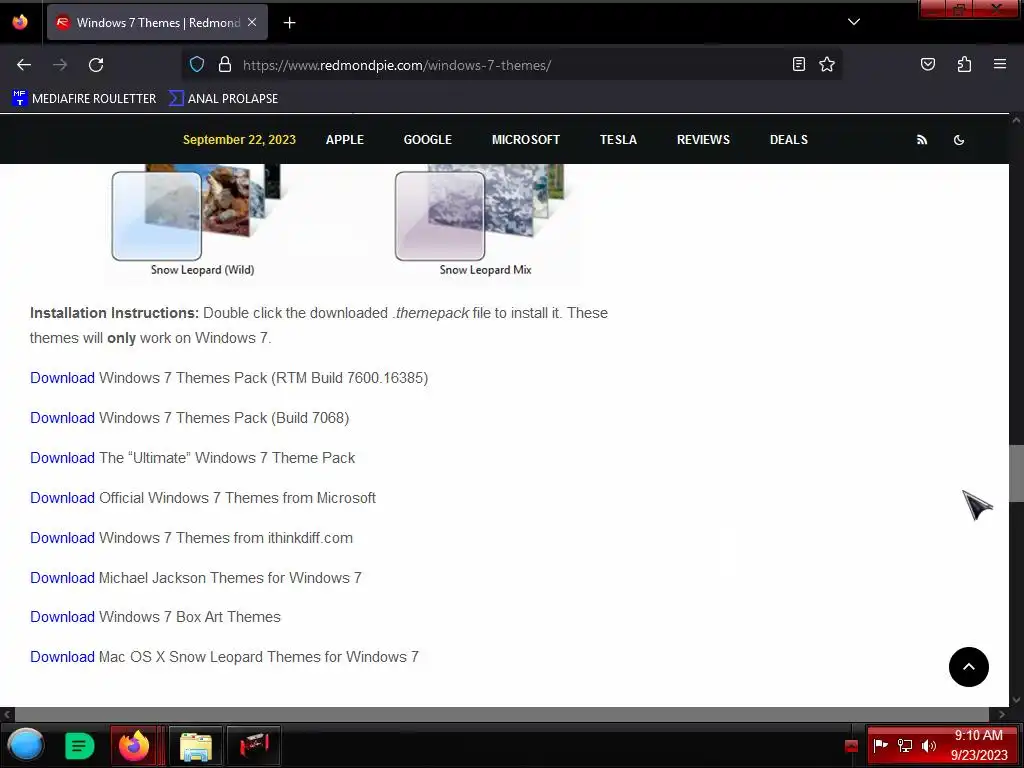Viewport: 1024px width, 768px height.
Task: Toggle the site dark mode moon
Action: pos(959,140)
